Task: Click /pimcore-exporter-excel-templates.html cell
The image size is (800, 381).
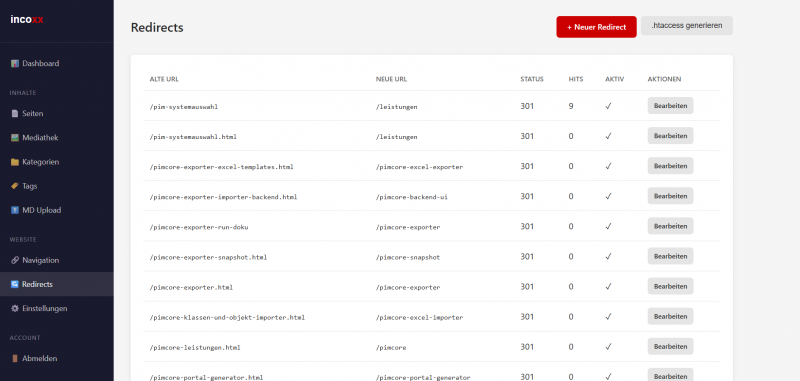Action: [221, 167]
